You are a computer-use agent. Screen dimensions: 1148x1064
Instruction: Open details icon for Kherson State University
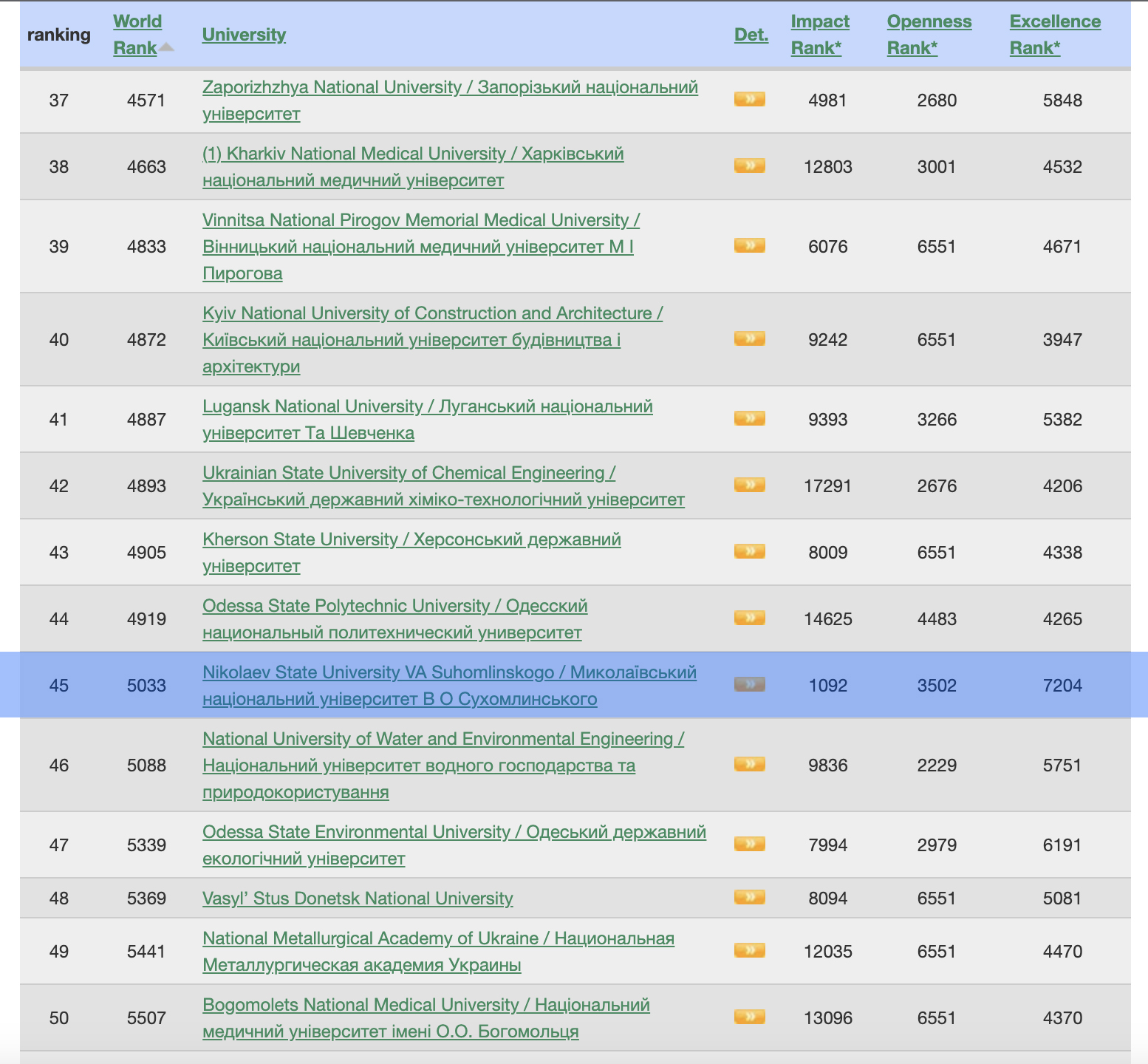749,551
